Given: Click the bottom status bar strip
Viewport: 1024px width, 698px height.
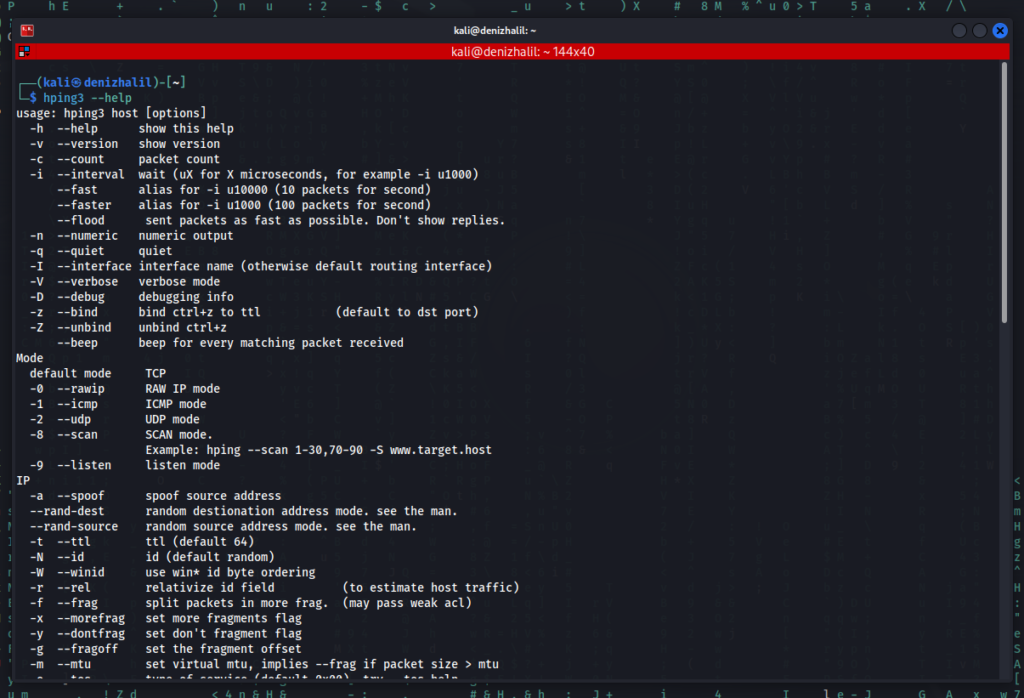Looking at the screenshot, I should click(x=512, y=691).
